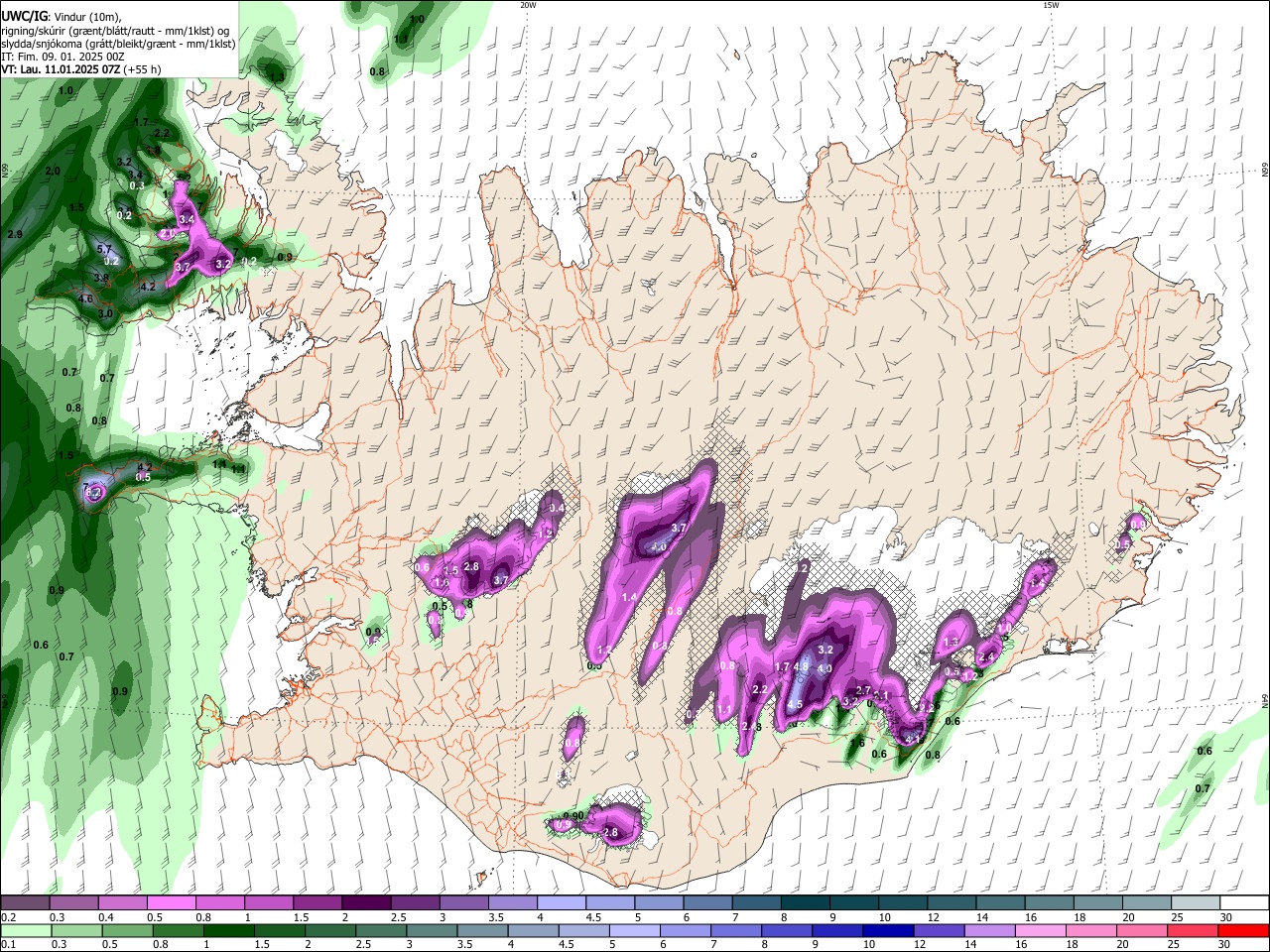The height and width of the screenshot is (952, 1270).
Task: Click the '0.1' rain legend label
Action: click(8, 945)
